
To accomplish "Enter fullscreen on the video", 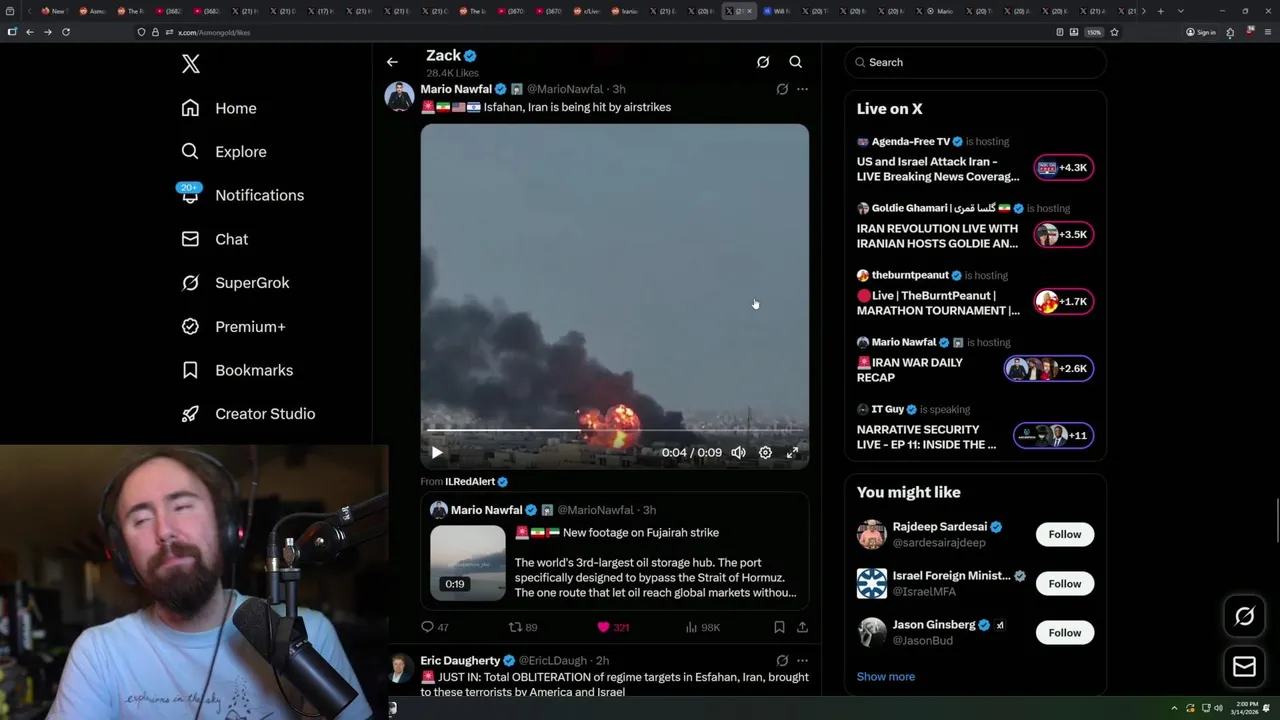I will coord(792,453).
